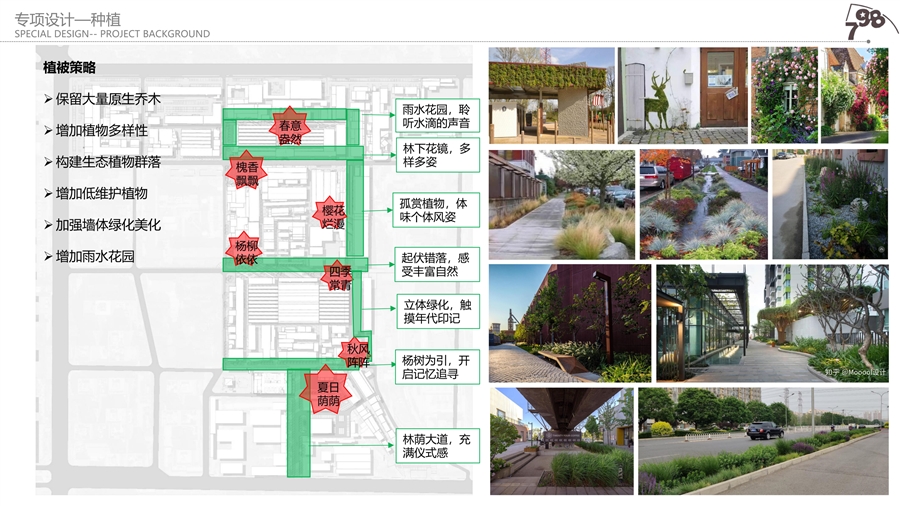The width and height of the screenshot is (900, 506).
Task: Click the 立体绿化 green label box
Action: 435,312
